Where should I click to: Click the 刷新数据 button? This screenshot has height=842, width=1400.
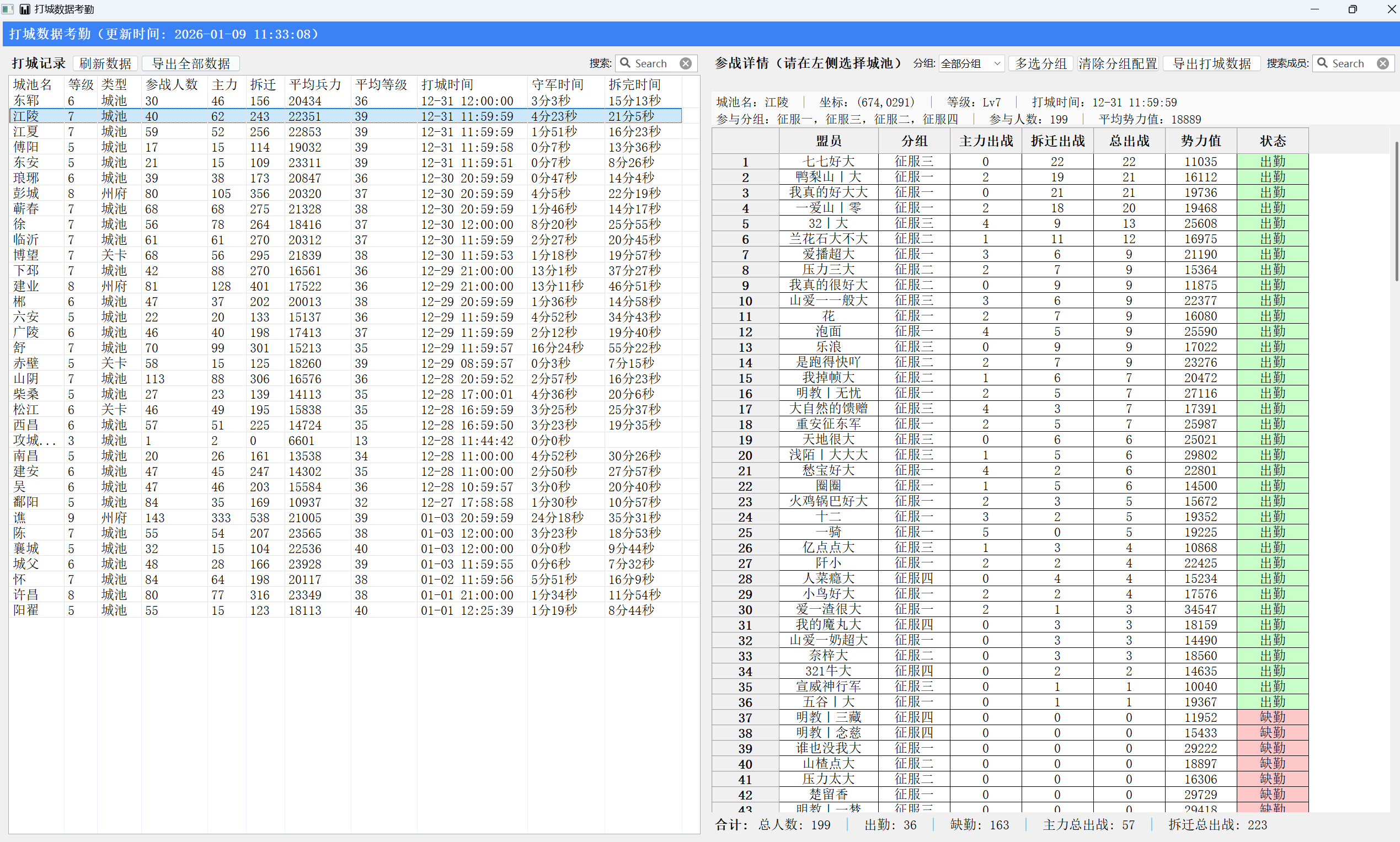point(105,63)
